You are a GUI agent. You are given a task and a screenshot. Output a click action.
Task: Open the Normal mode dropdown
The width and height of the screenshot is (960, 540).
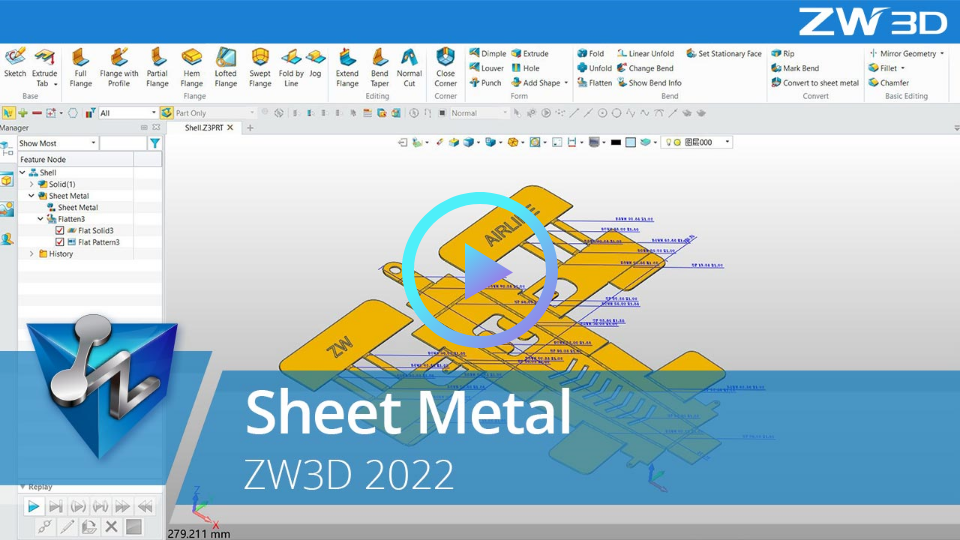click(479, 113)
